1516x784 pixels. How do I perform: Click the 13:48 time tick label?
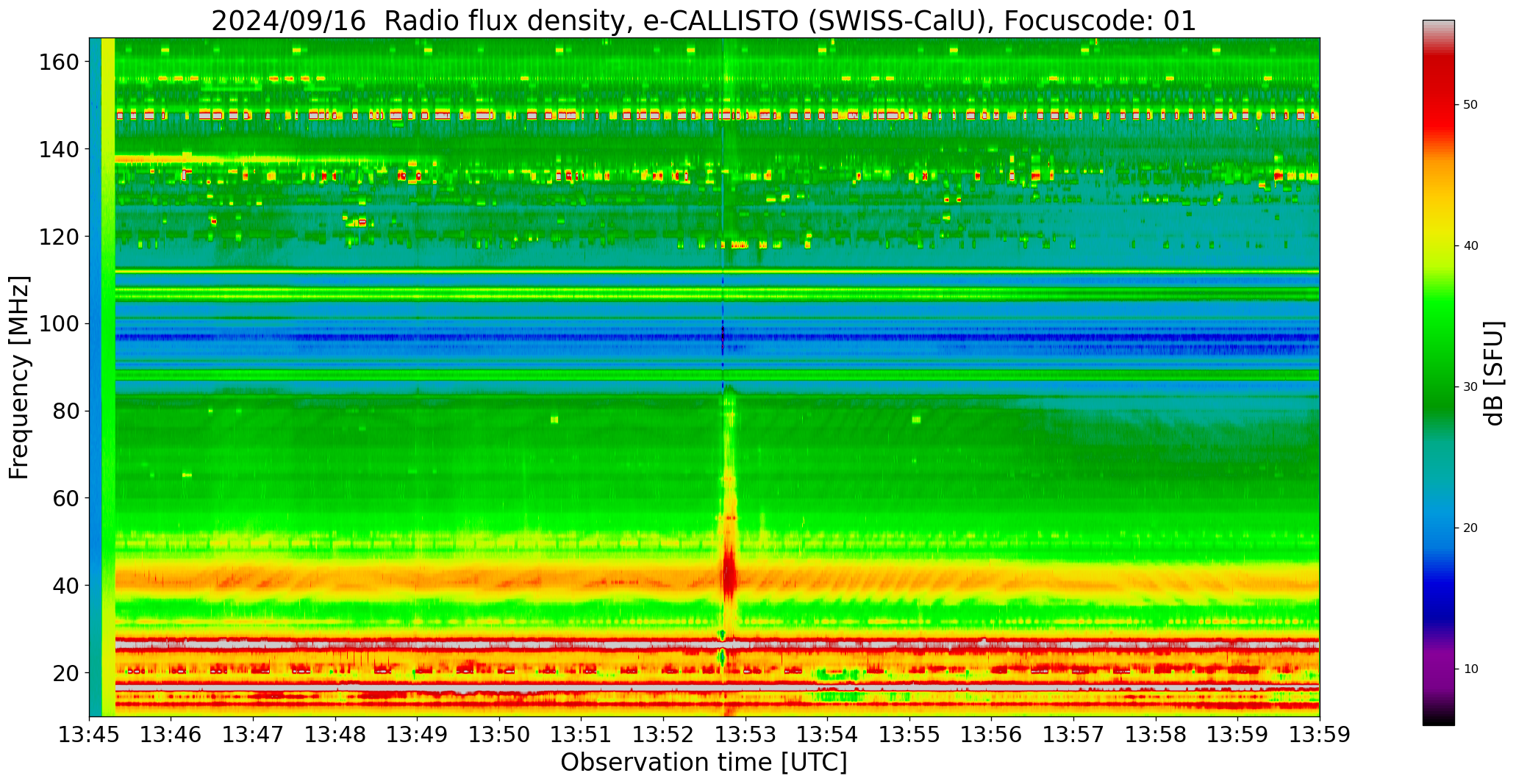pos(335,736)
